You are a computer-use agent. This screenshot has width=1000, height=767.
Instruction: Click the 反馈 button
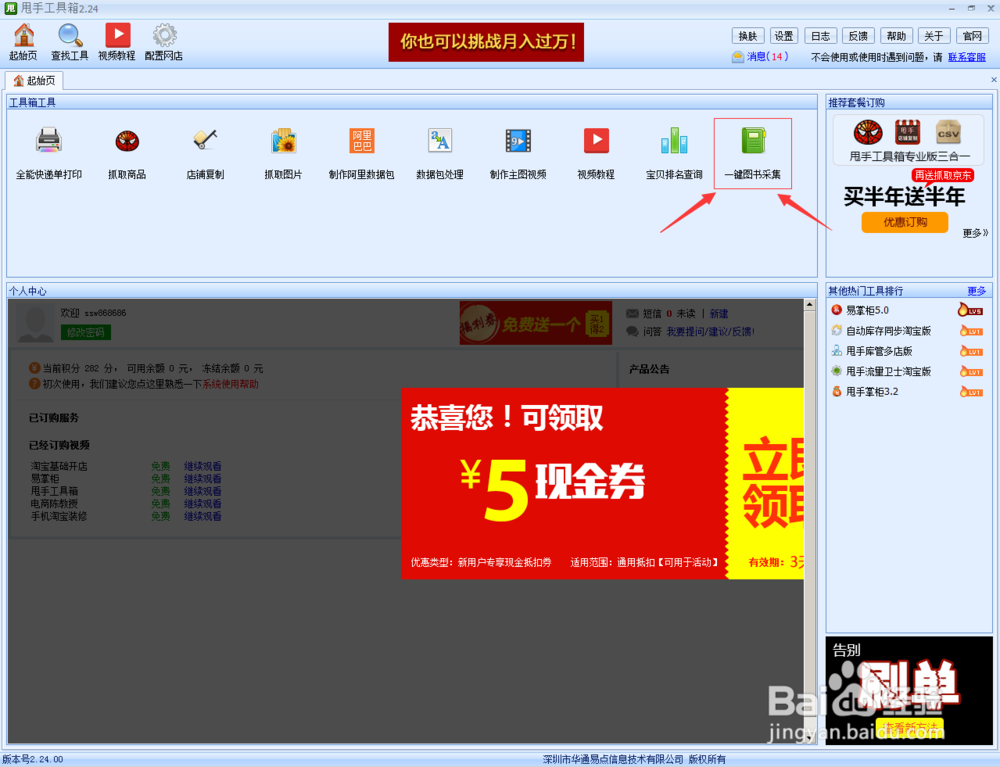(858, 36)
